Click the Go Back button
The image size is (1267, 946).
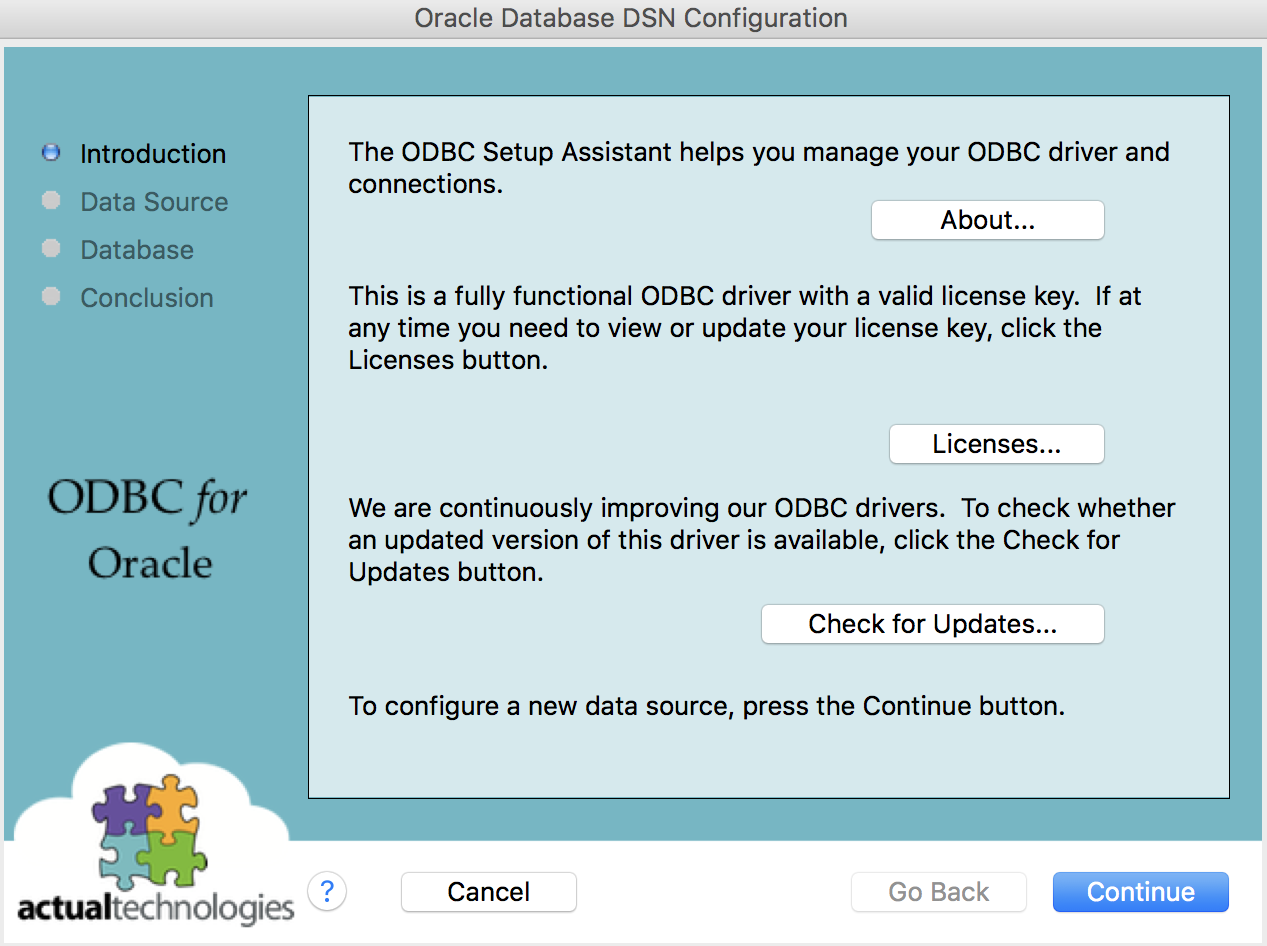click(938, 891)
